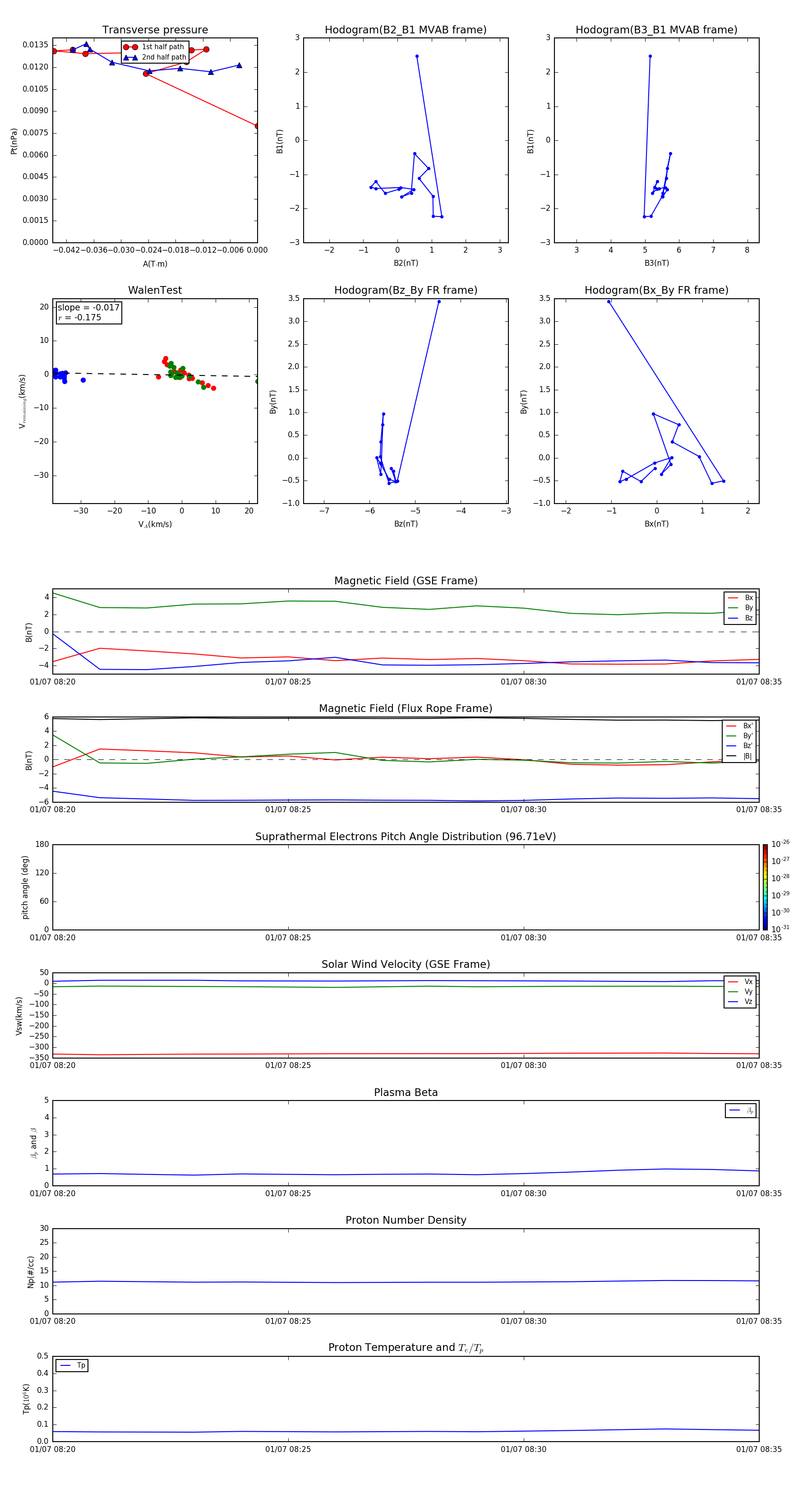This screenshot has width=812, height=1489.
Task: Click the "Bz(nT)" x-axis label
Action: click(x=406, y=524)
